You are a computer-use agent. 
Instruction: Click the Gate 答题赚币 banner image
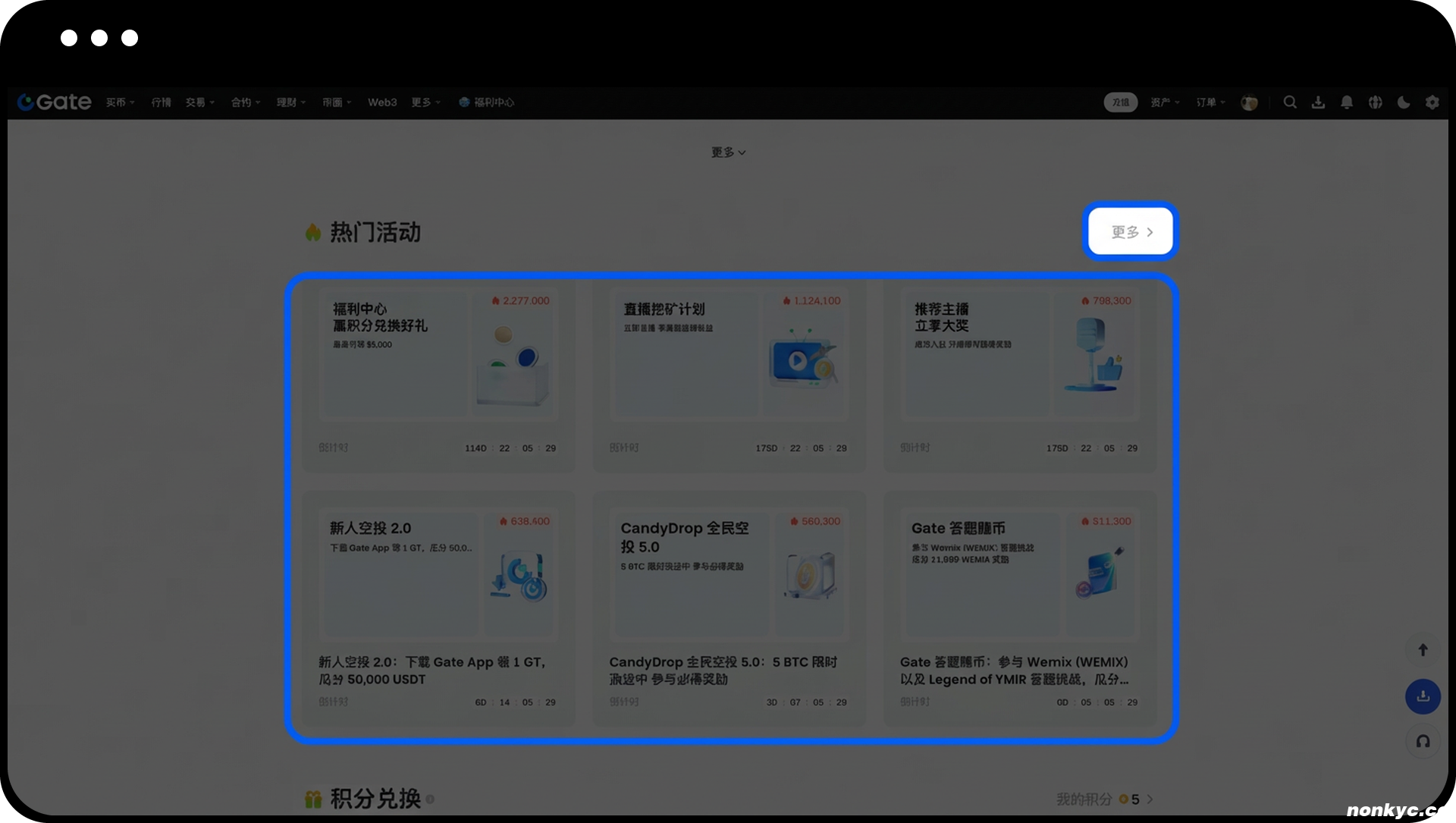pyautogui.click(x=1020, y=573)
